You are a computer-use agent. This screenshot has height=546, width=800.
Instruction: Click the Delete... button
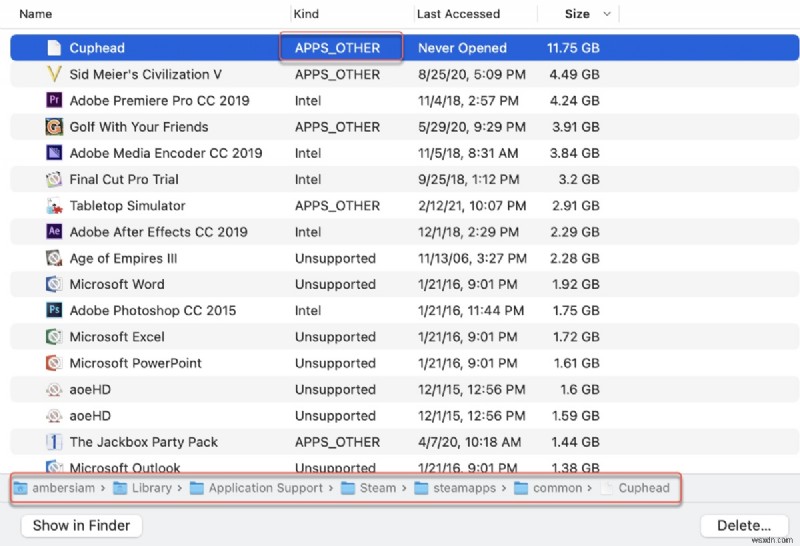(743, 526)
